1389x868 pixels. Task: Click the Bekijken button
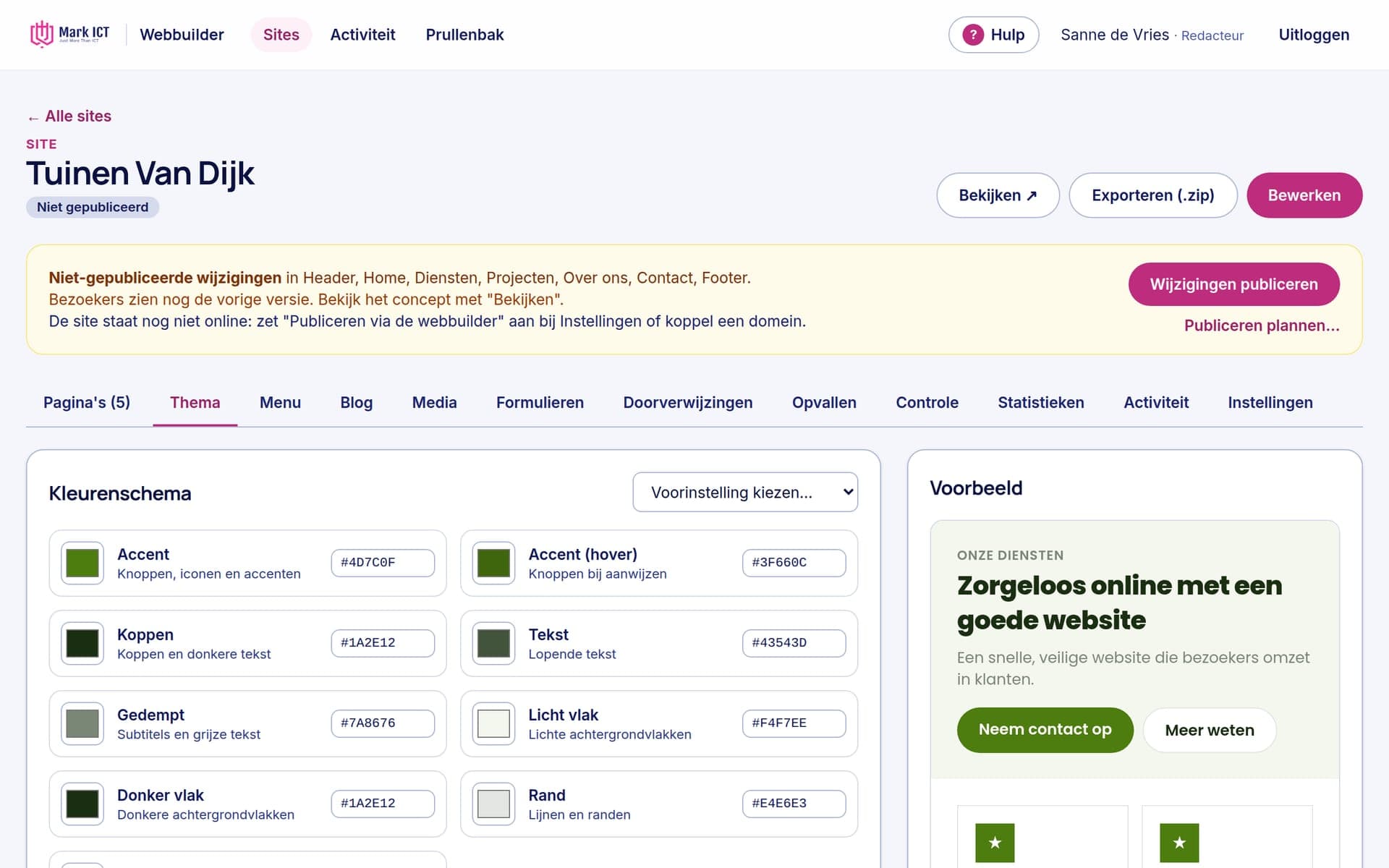tap(998, 195)
